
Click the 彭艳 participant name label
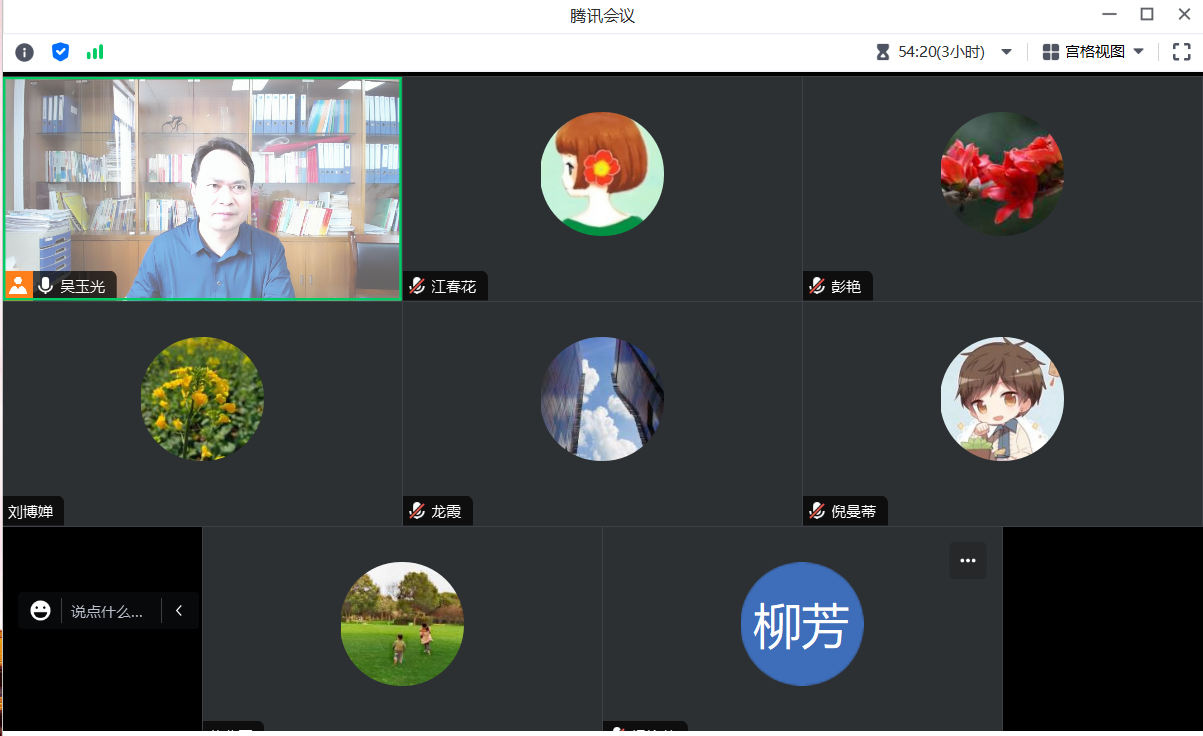(846, 287)
